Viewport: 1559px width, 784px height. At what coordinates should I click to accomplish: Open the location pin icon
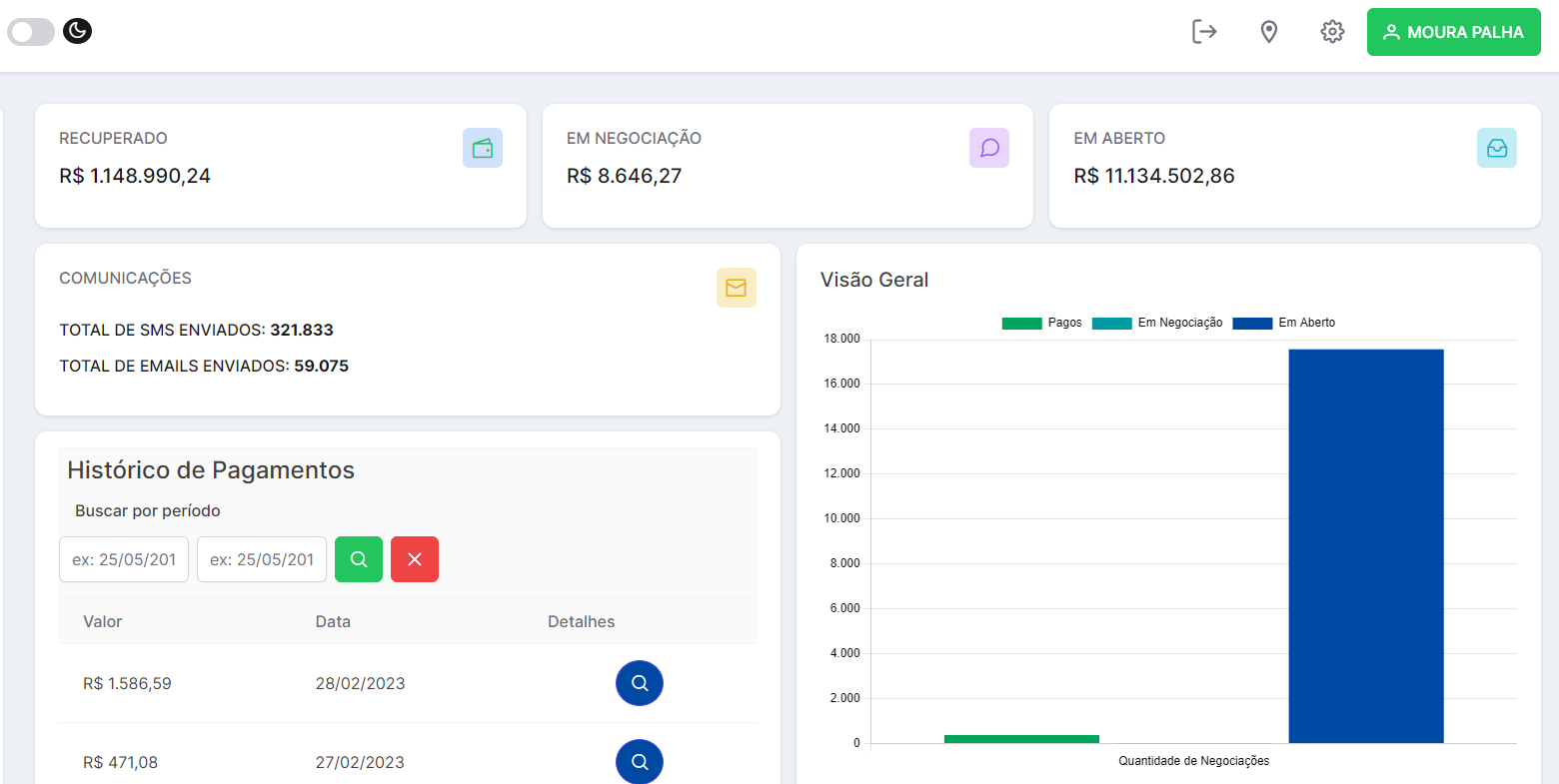[x=1269, y=32]
